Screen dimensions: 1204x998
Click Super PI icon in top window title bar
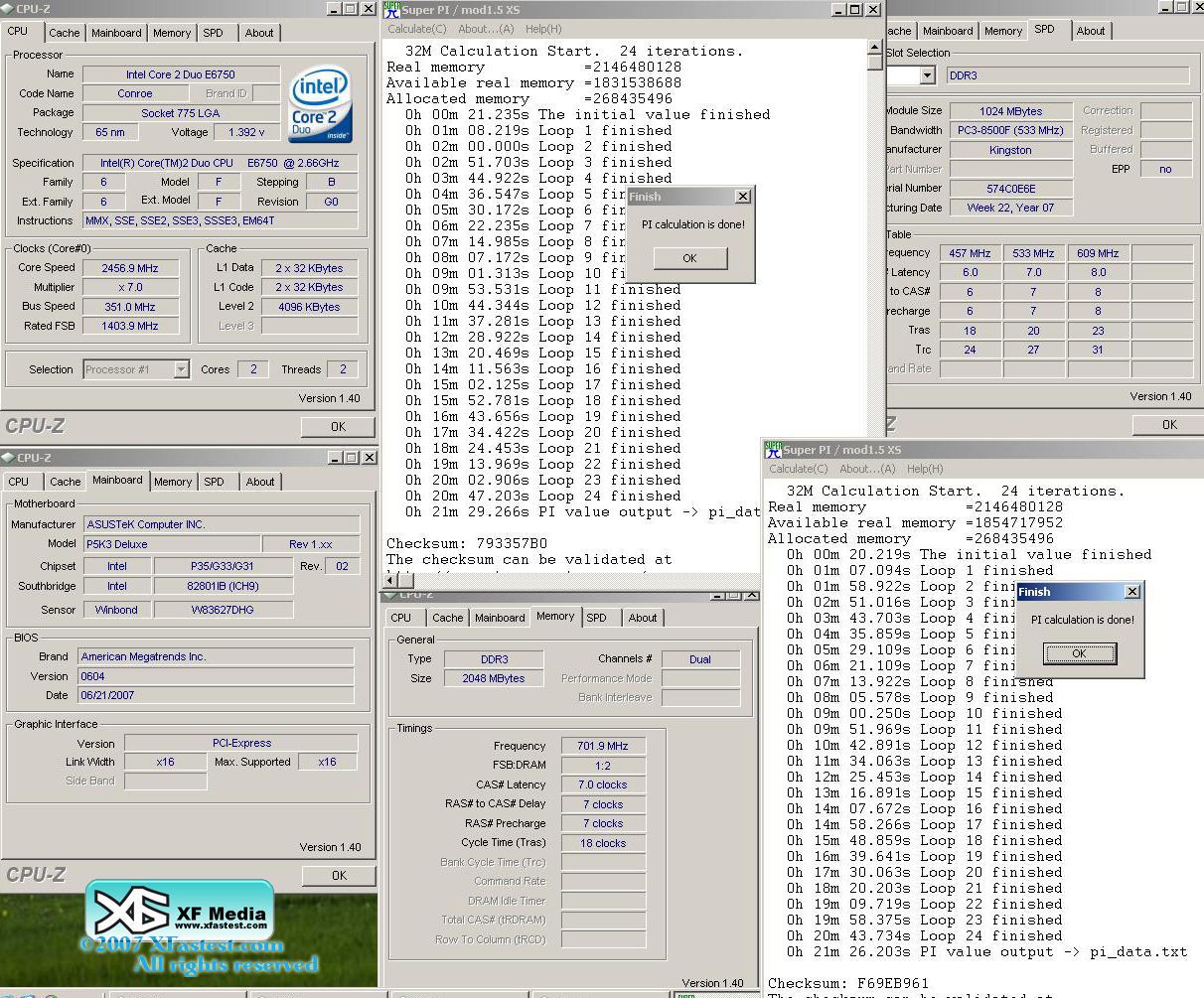click(391, 10)
